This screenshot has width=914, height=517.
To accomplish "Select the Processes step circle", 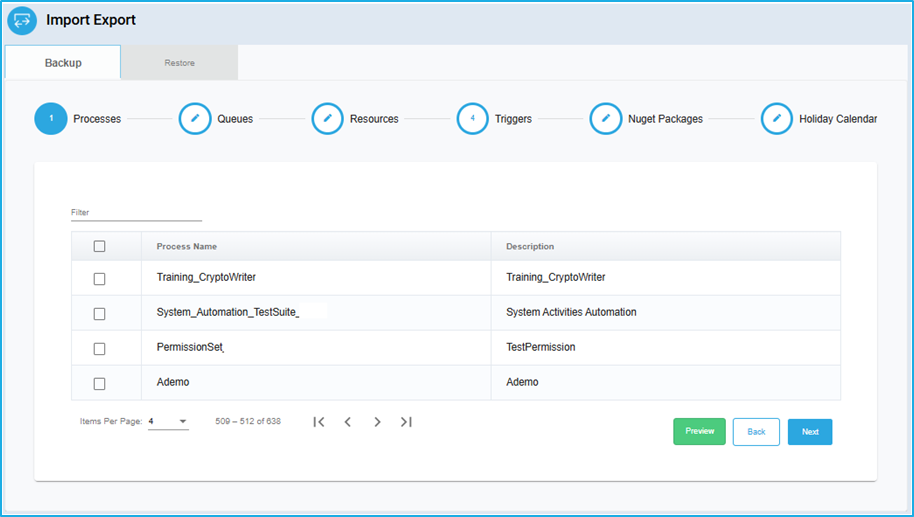I will click(51, 118).
